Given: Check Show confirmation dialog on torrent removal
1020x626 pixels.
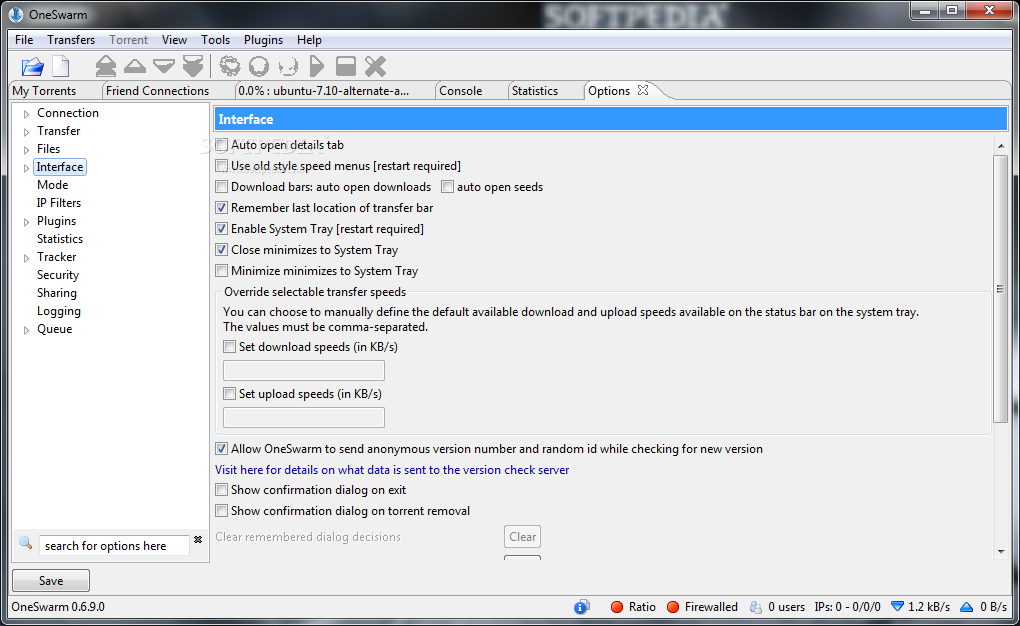Looking at the screenshot, I should tap(222, 510).
